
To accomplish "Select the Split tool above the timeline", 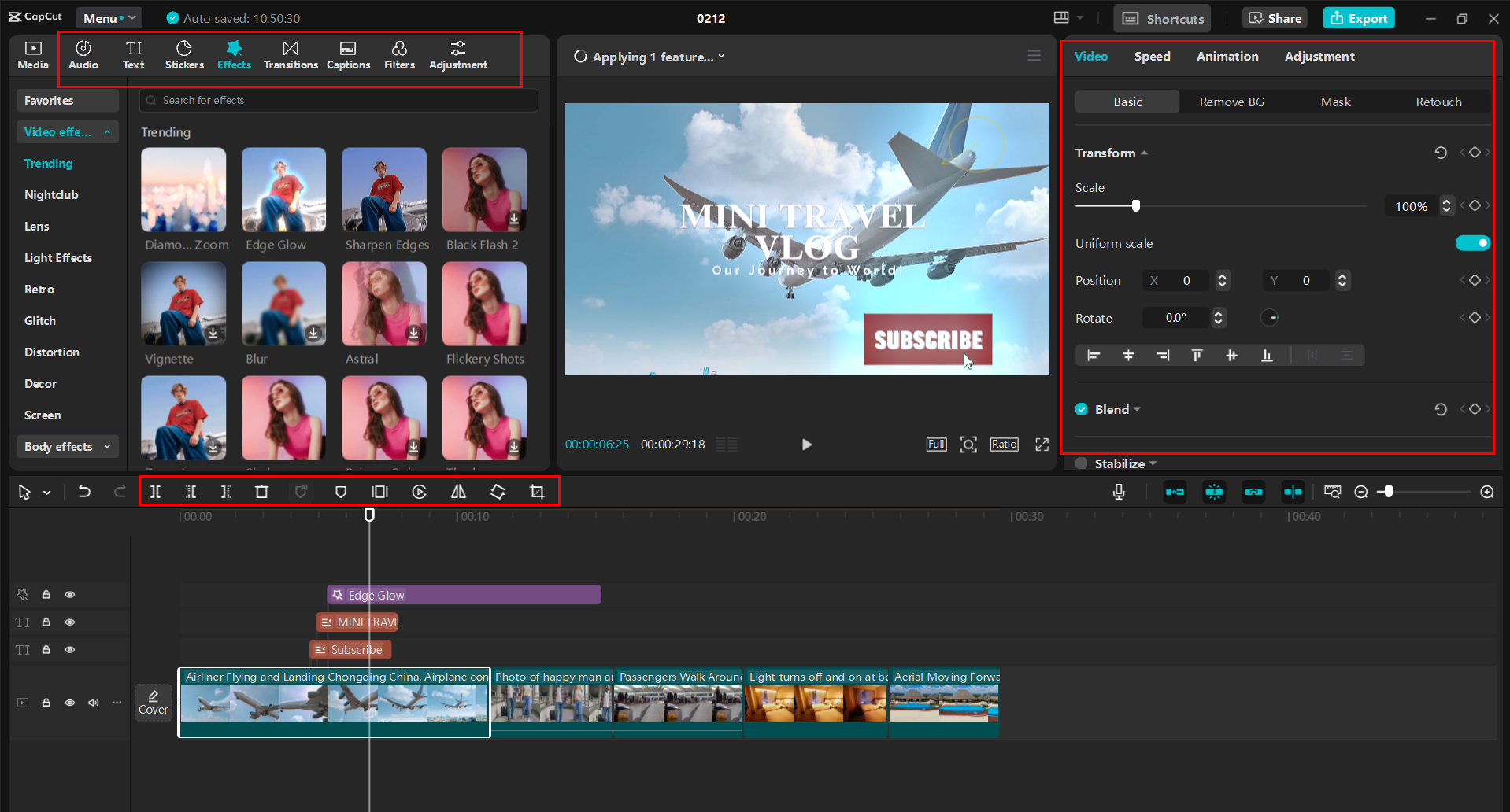I will 155,491.
